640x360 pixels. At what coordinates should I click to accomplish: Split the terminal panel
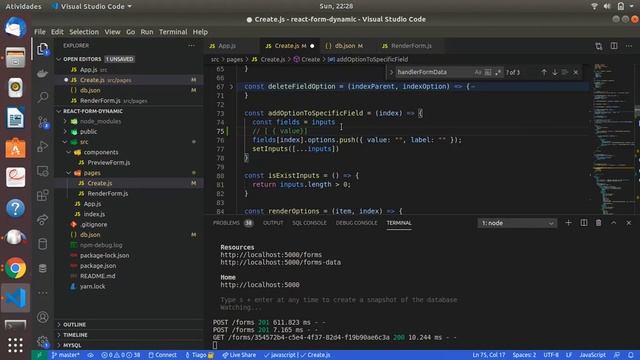tap(584, 223)
